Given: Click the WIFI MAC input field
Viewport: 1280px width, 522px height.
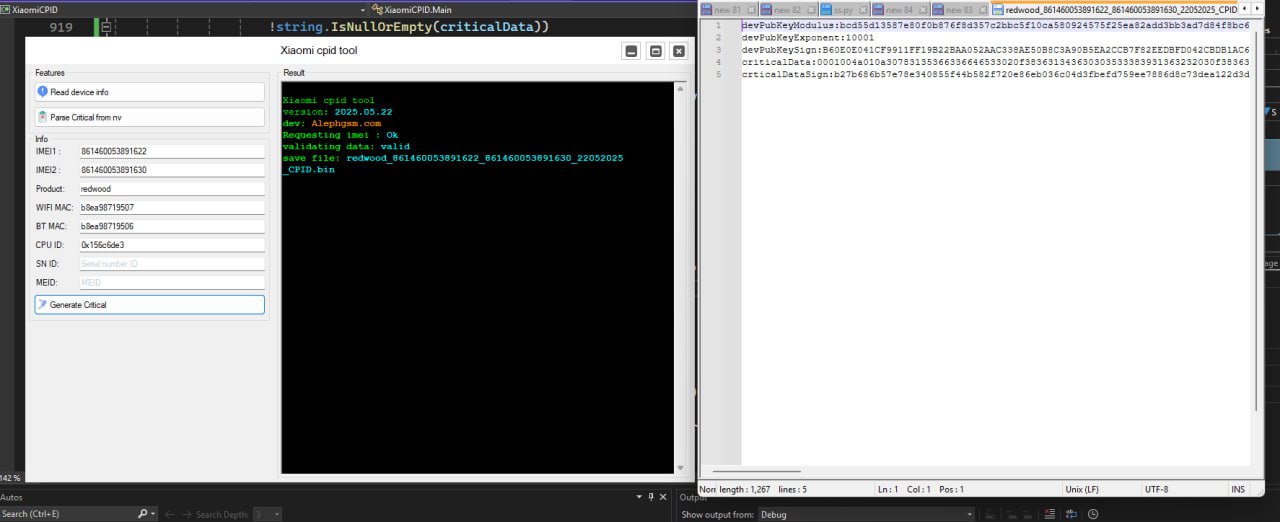Looking at the screenshot, I should pos(171,207).
